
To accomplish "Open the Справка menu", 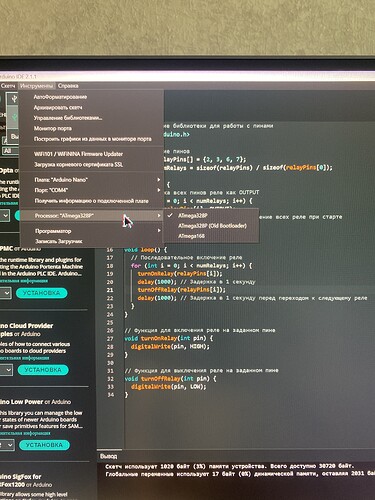I will 68,86.
